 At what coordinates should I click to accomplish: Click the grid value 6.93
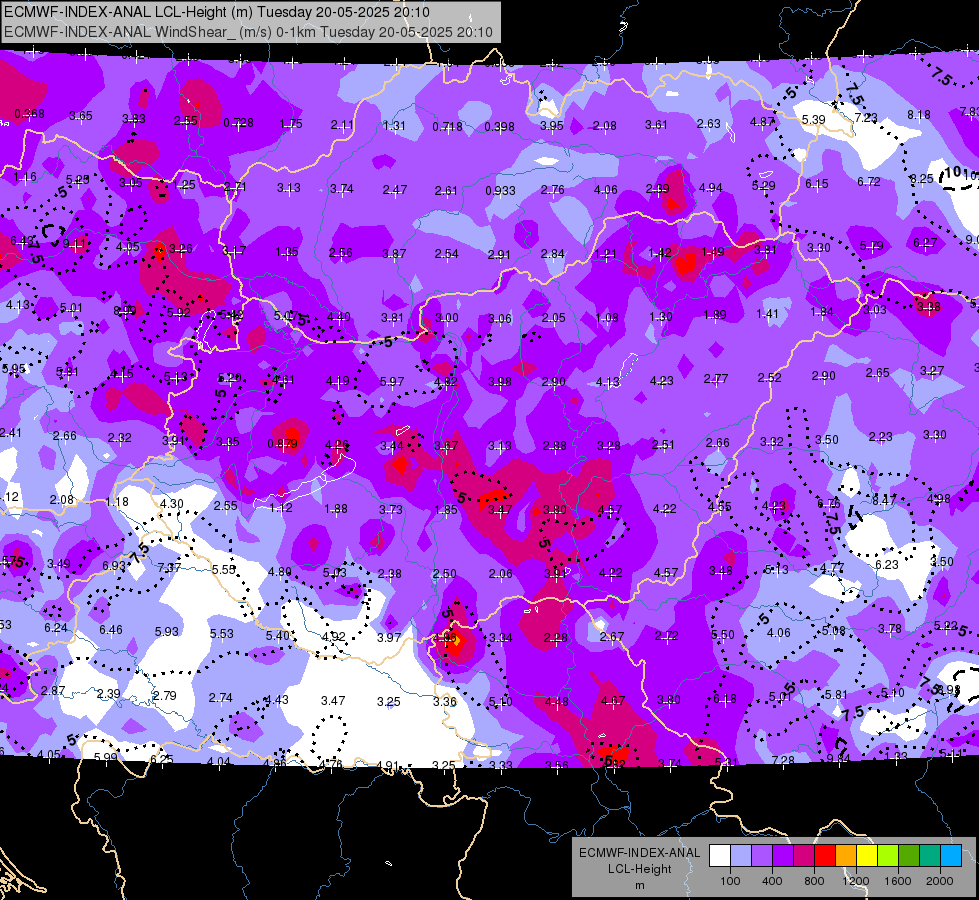(x=114, y=565)
